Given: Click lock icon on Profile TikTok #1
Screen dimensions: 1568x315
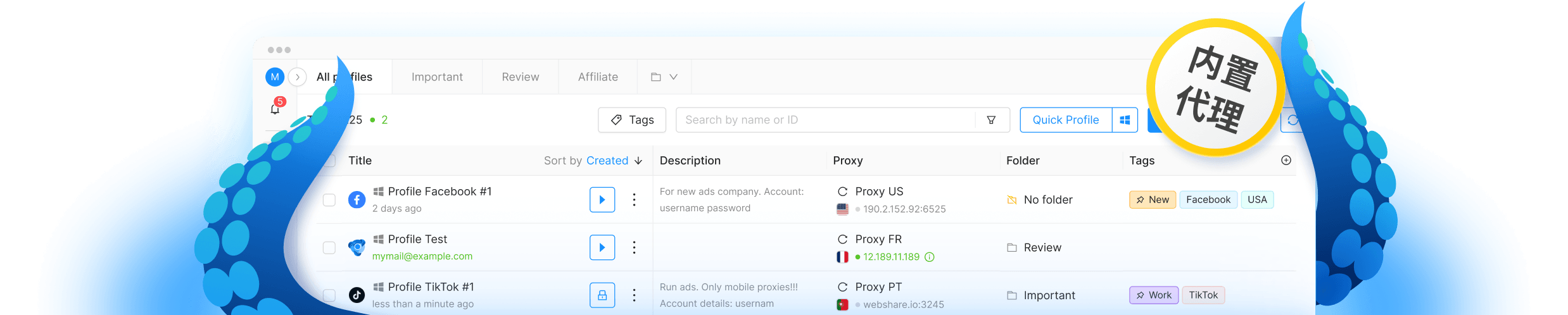Looking at the screenshot, I should pos(602,295).
